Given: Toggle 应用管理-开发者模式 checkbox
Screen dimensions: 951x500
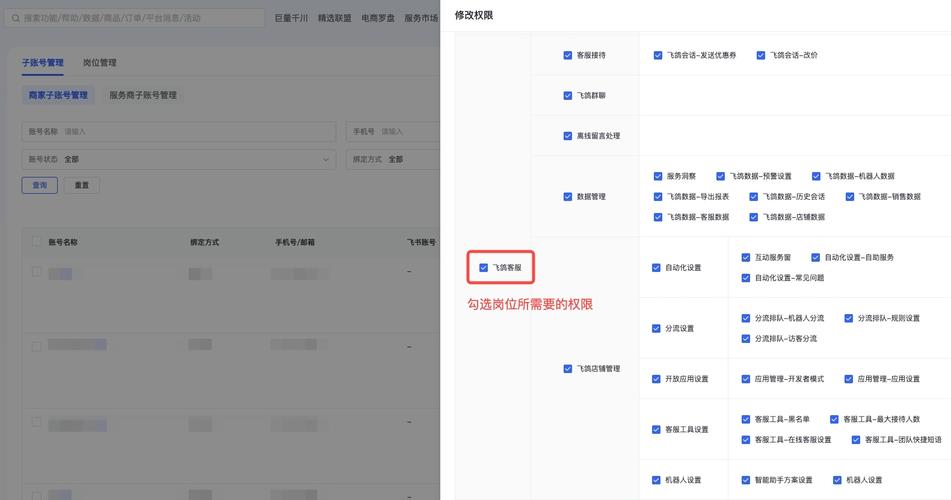Looking at the screenshot, I should [746, 379].
